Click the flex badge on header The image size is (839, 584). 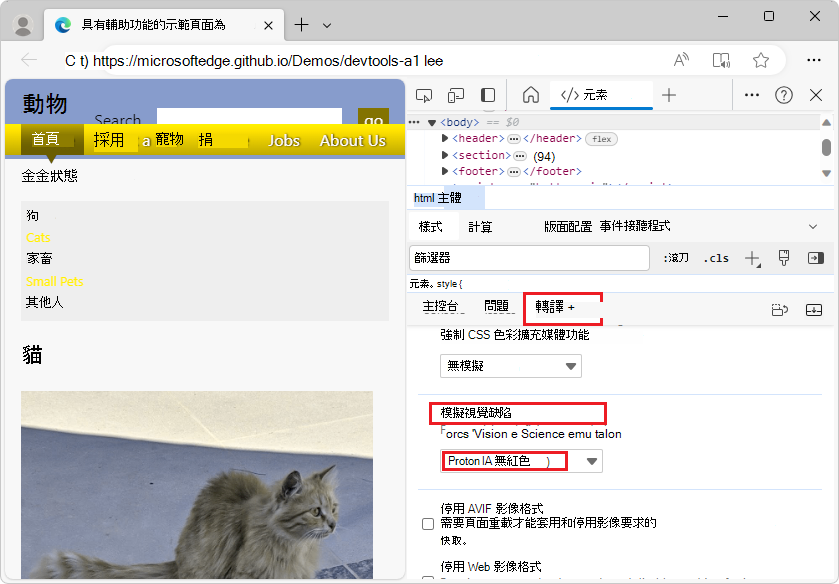click(x=601, y=139)
